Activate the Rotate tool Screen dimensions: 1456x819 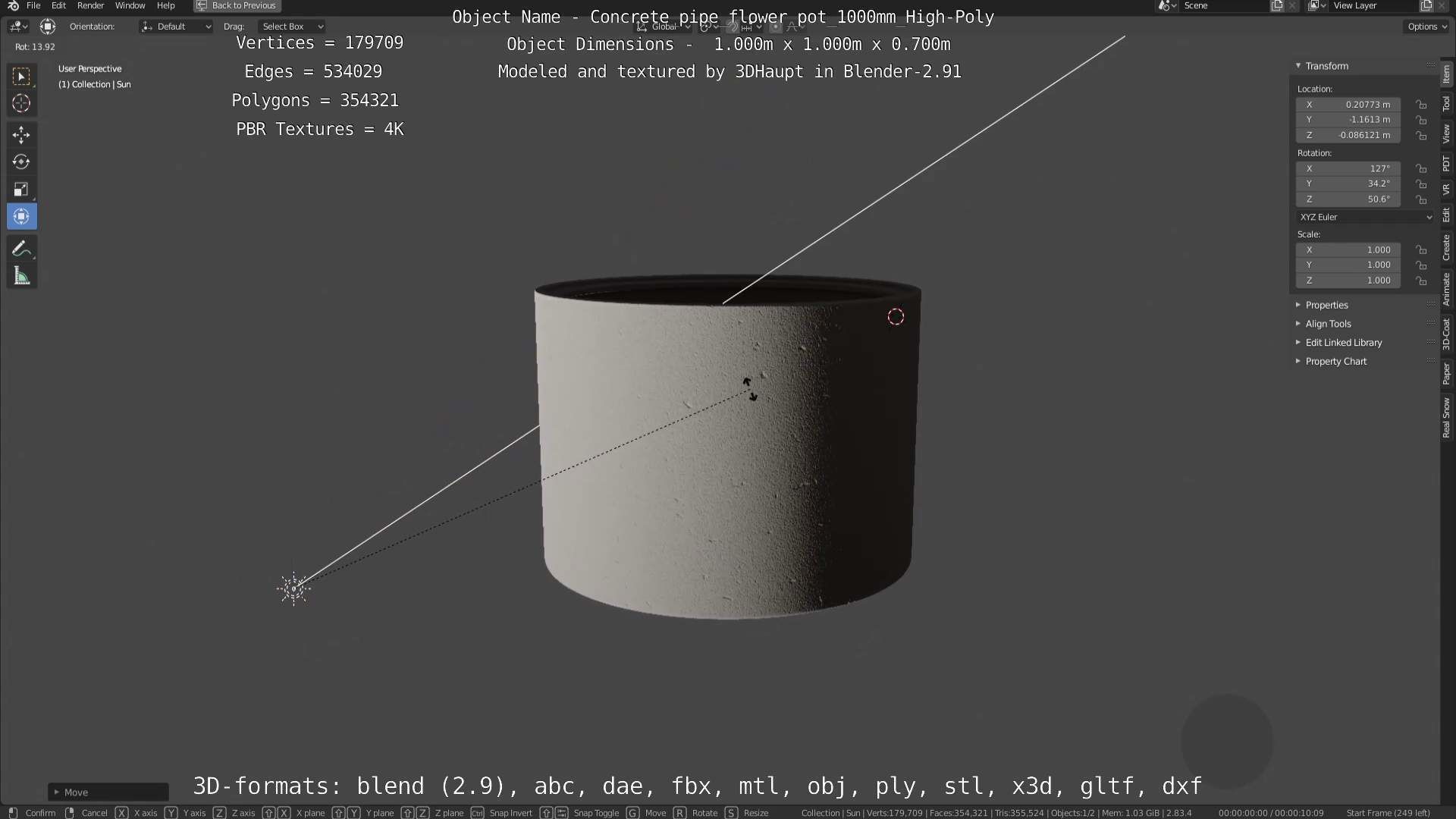pos(21,162)
